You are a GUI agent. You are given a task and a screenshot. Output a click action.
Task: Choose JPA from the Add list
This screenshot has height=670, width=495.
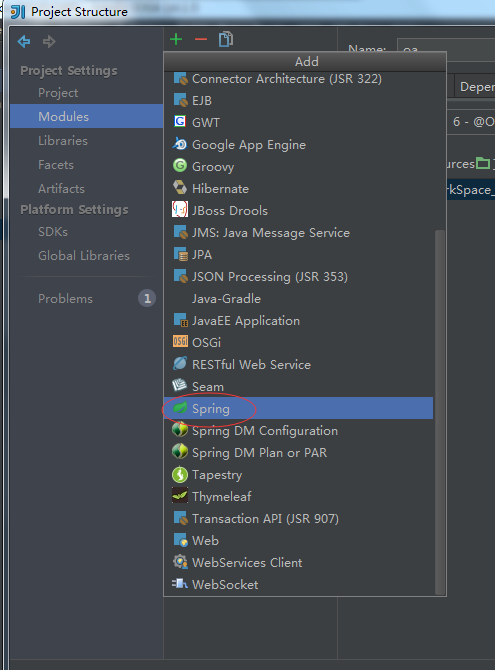298,254
